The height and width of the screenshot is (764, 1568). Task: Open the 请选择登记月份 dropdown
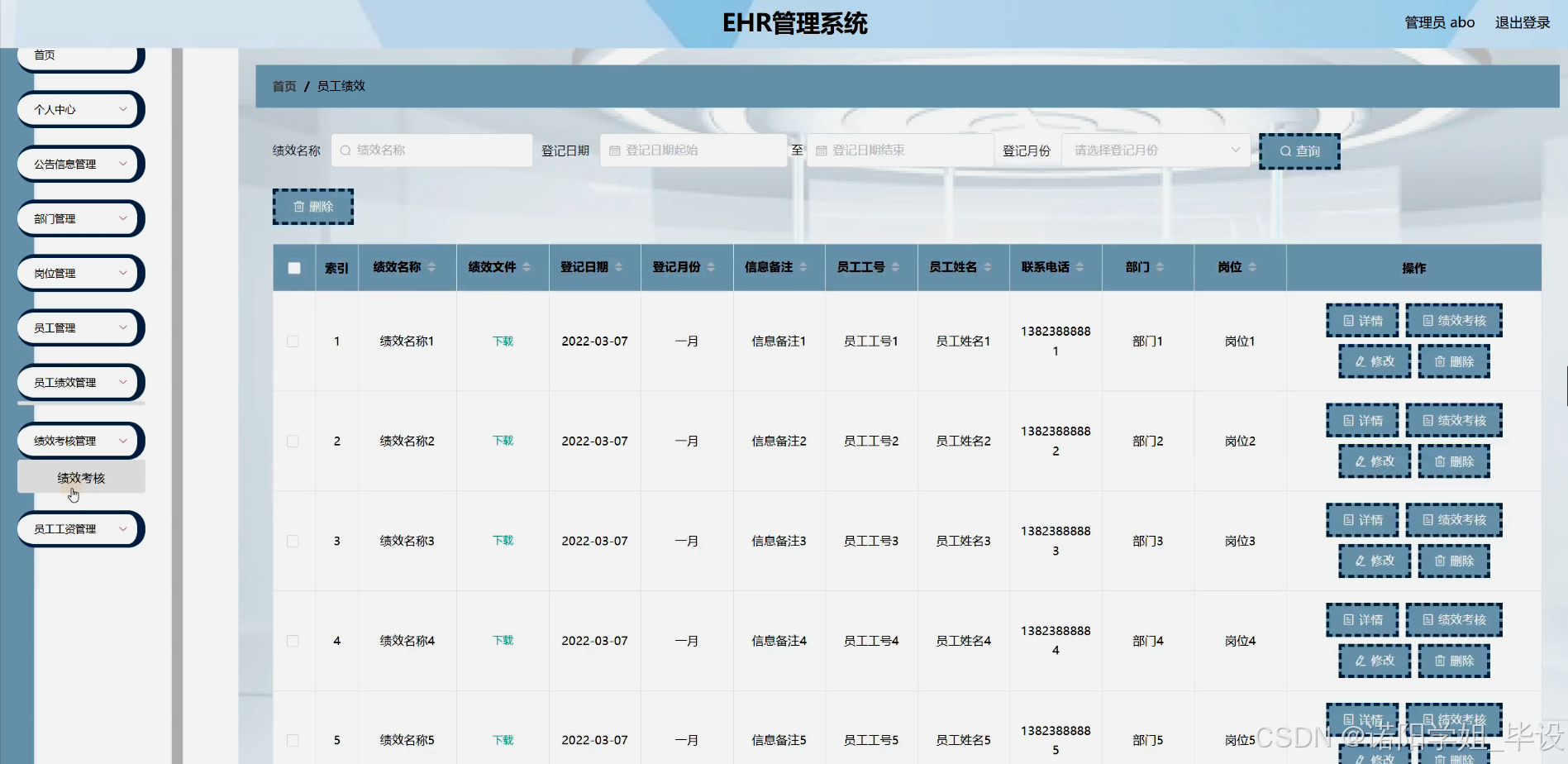(1155, 150)
